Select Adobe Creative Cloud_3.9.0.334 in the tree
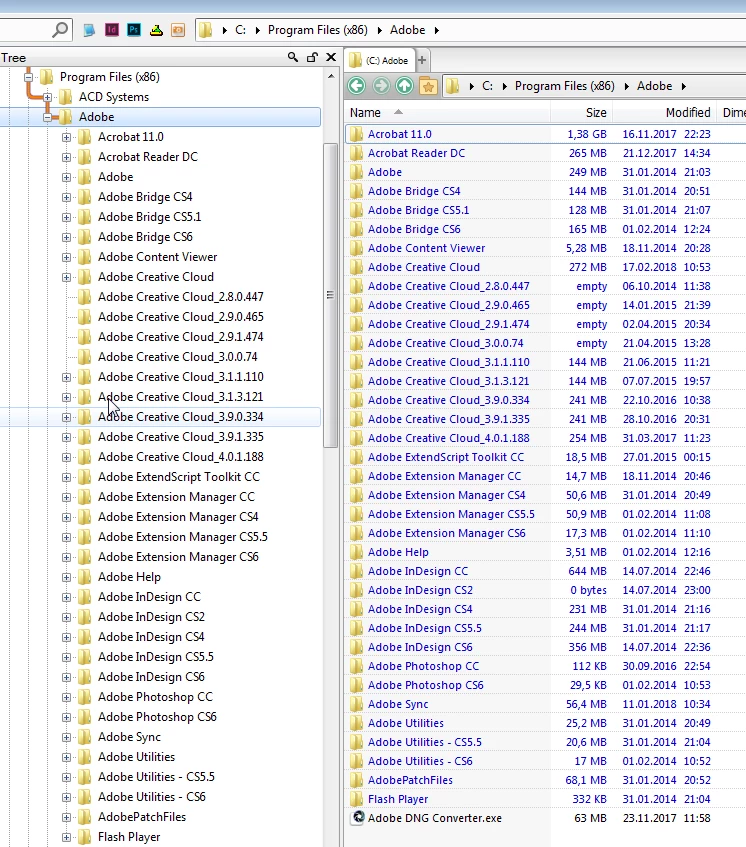 [x=180, y=417]
